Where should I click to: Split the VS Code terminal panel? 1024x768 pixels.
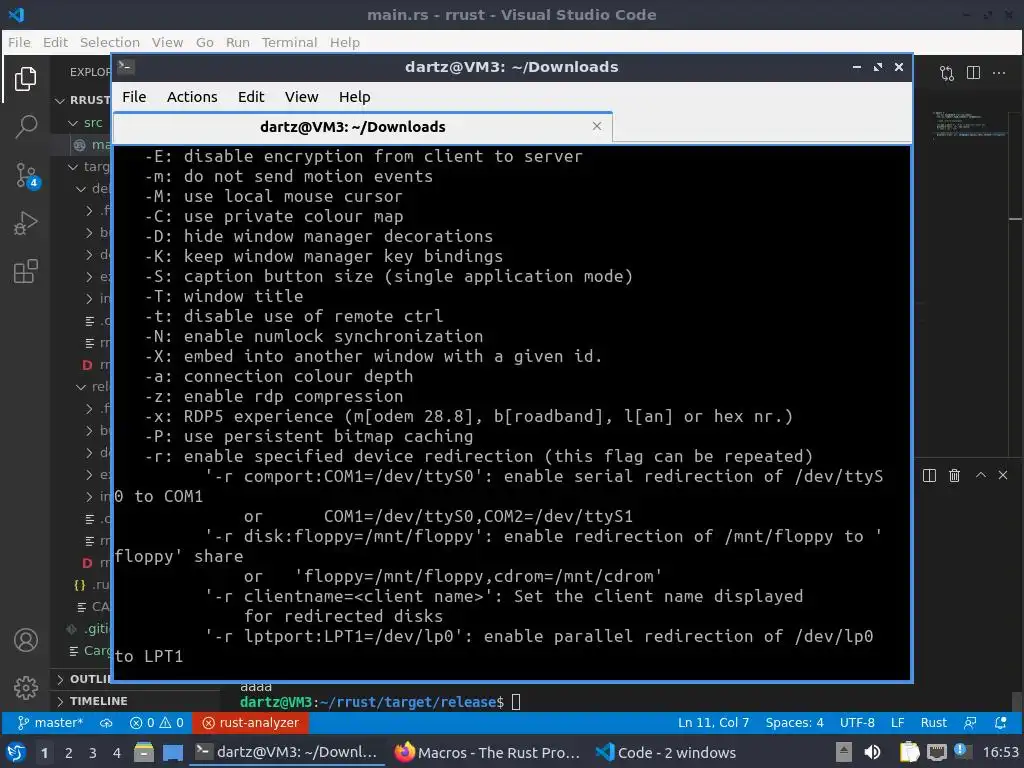pyautogui.click(x=929, y=475)
